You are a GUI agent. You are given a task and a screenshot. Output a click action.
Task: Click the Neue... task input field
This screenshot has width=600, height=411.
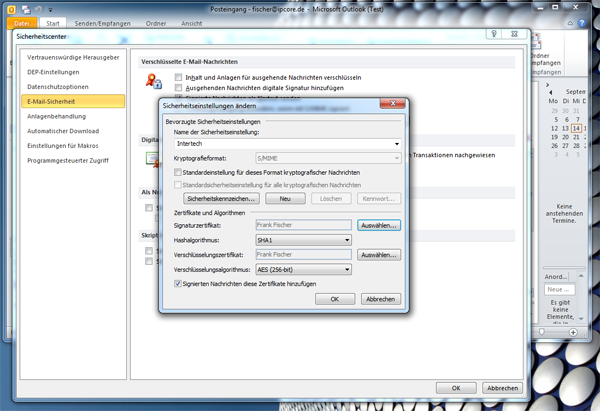point(559,290)
